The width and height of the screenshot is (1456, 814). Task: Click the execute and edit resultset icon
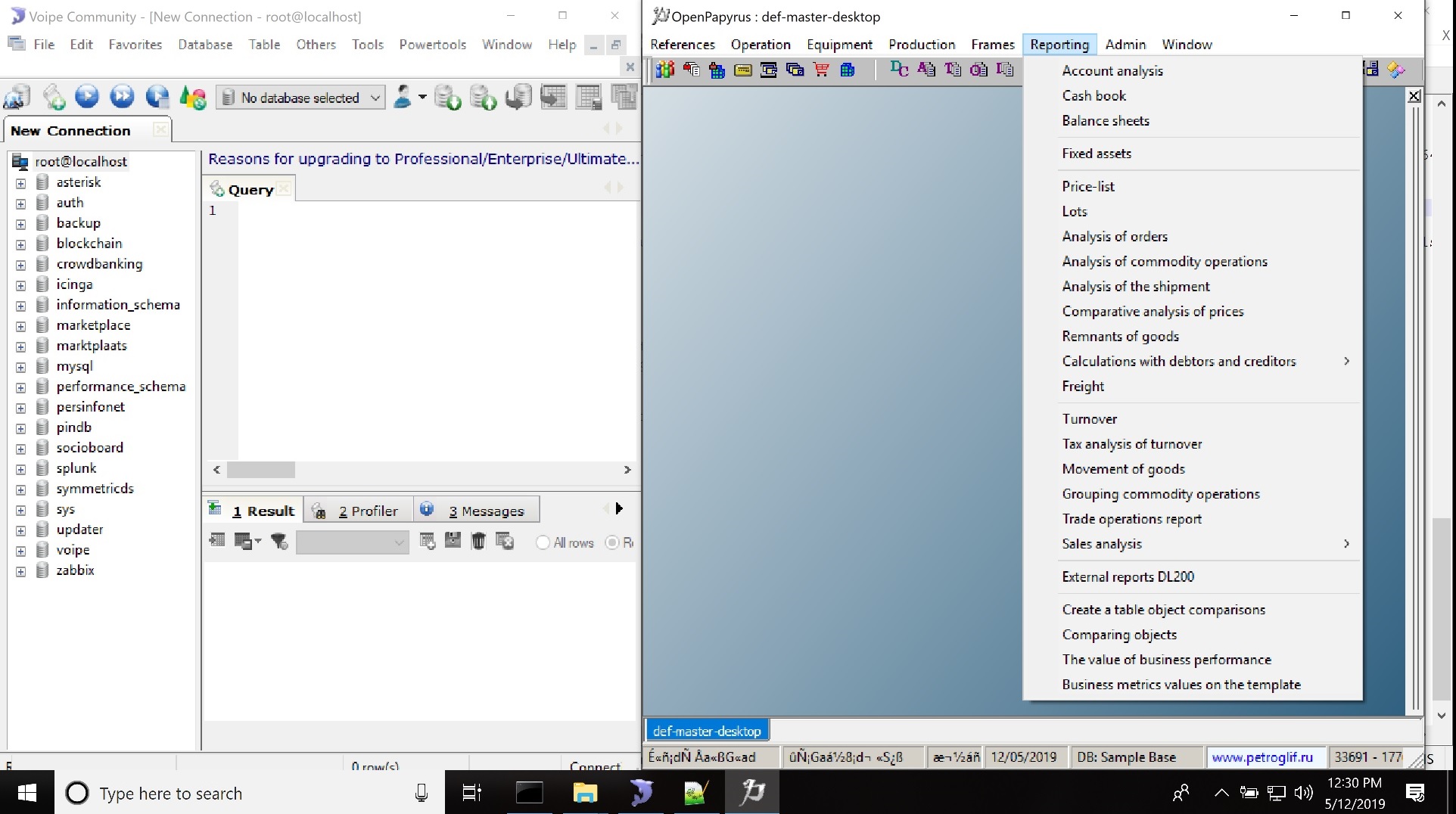[x=157, y=97]
